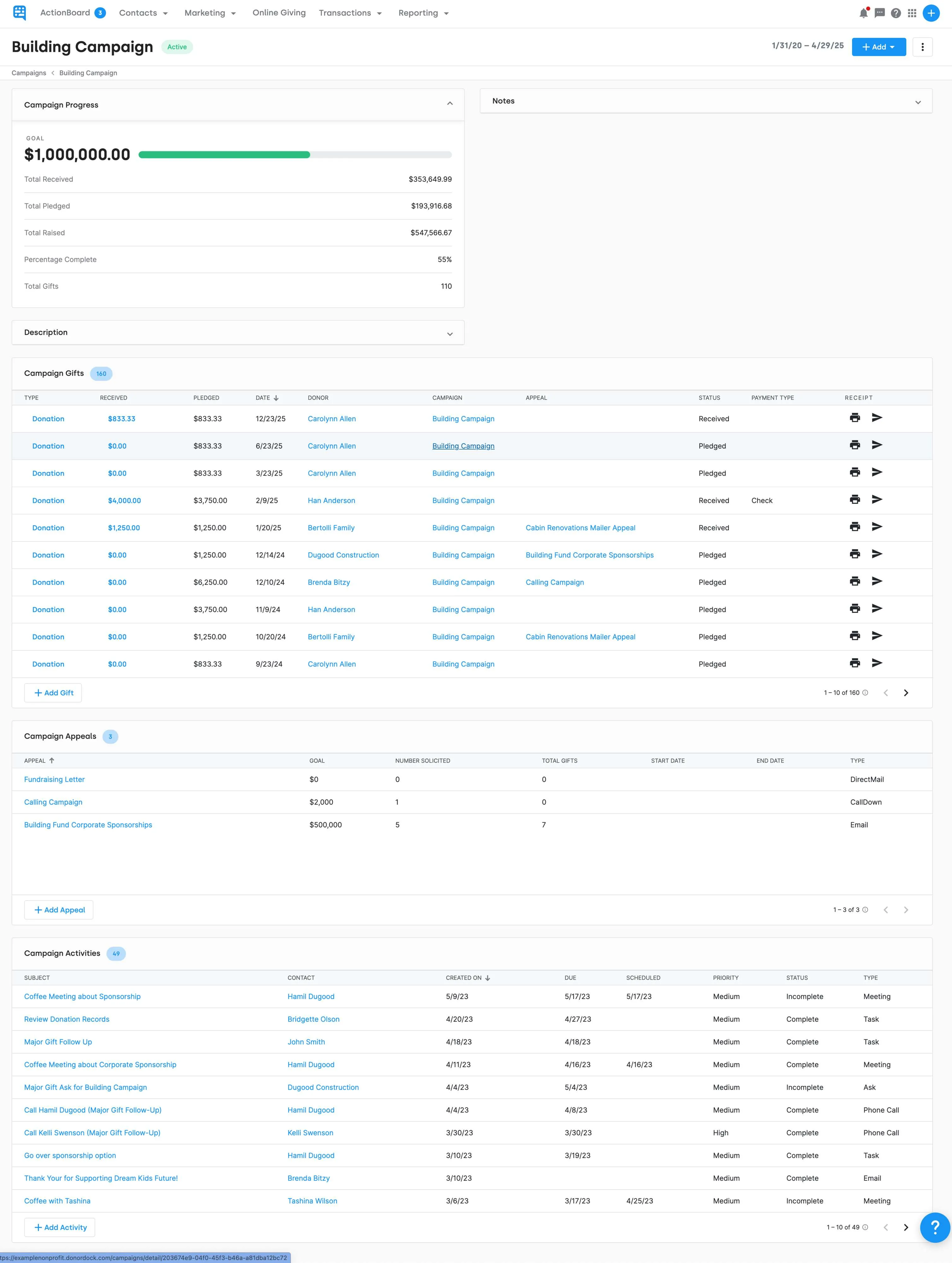The width and height of the screenshot is (952, 1263).
Task: Go to next page of Campaign Gifts
Action: tap(906, 692)
